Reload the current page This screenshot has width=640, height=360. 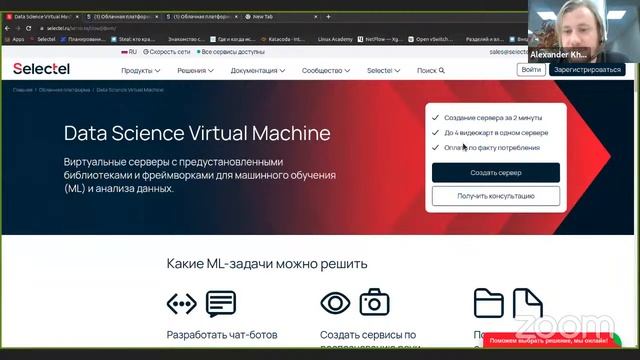tap(29, 28)
